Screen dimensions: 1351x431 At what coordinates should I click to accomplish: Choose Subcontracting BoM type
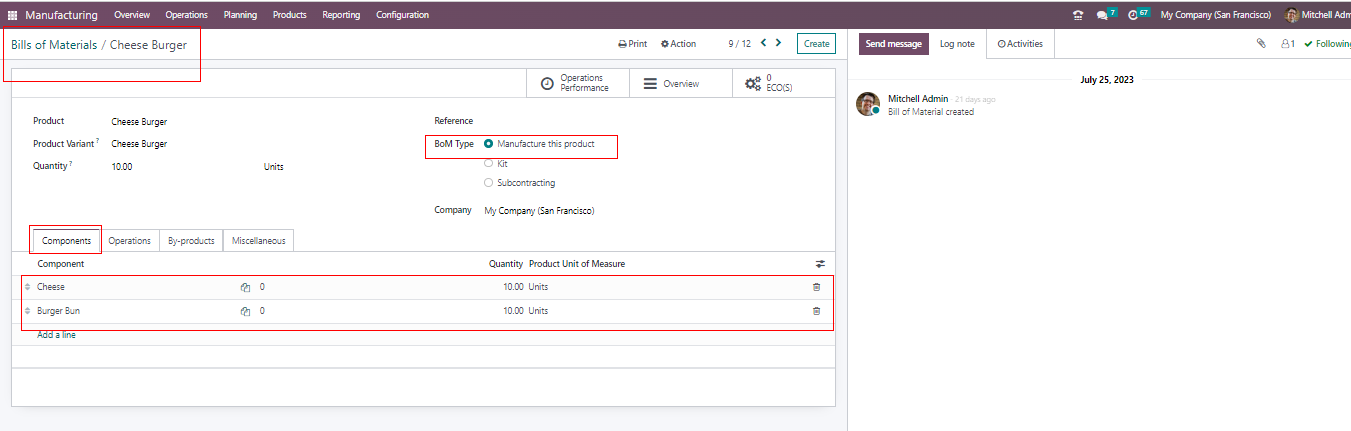pyautogui.click(x=488, y=183)
